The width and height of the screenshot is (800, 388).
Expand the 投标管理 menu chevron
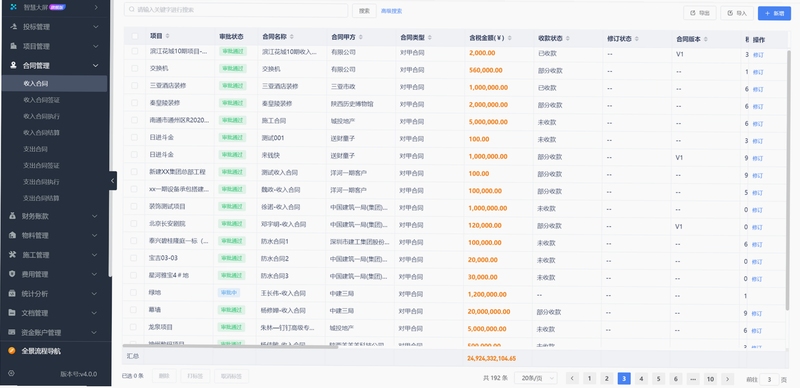coord(95,27)
